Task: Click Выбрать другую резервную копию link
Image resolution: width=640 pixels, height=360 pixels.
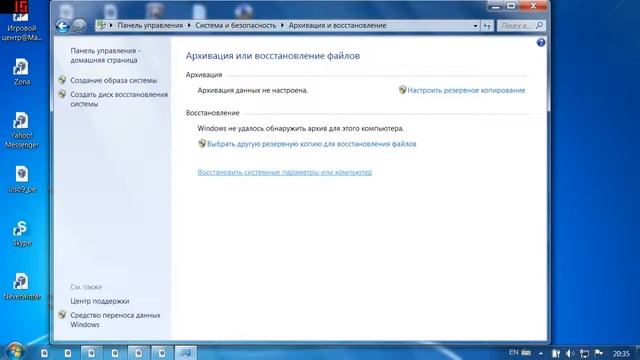Action: tap(311, 144)
